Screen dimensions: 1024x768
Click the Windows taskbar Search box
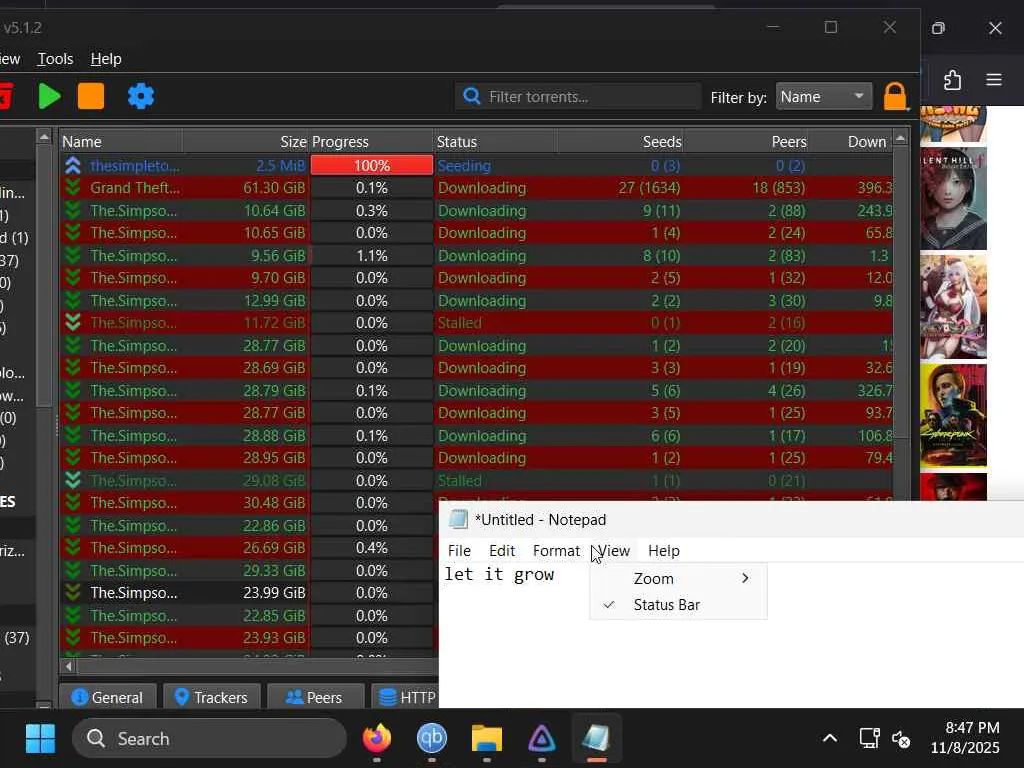(209, 739)
